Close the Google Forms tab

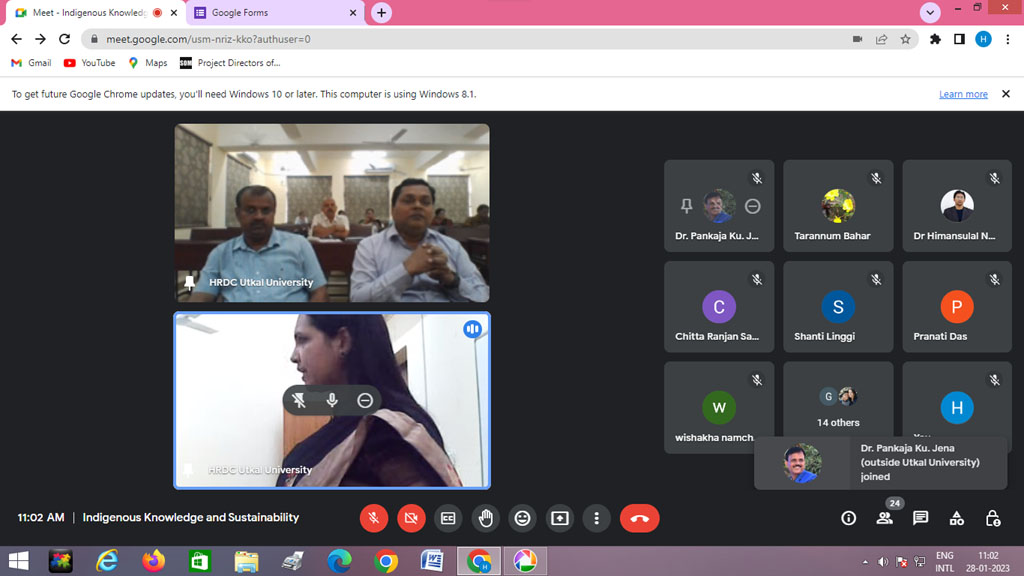353,12
